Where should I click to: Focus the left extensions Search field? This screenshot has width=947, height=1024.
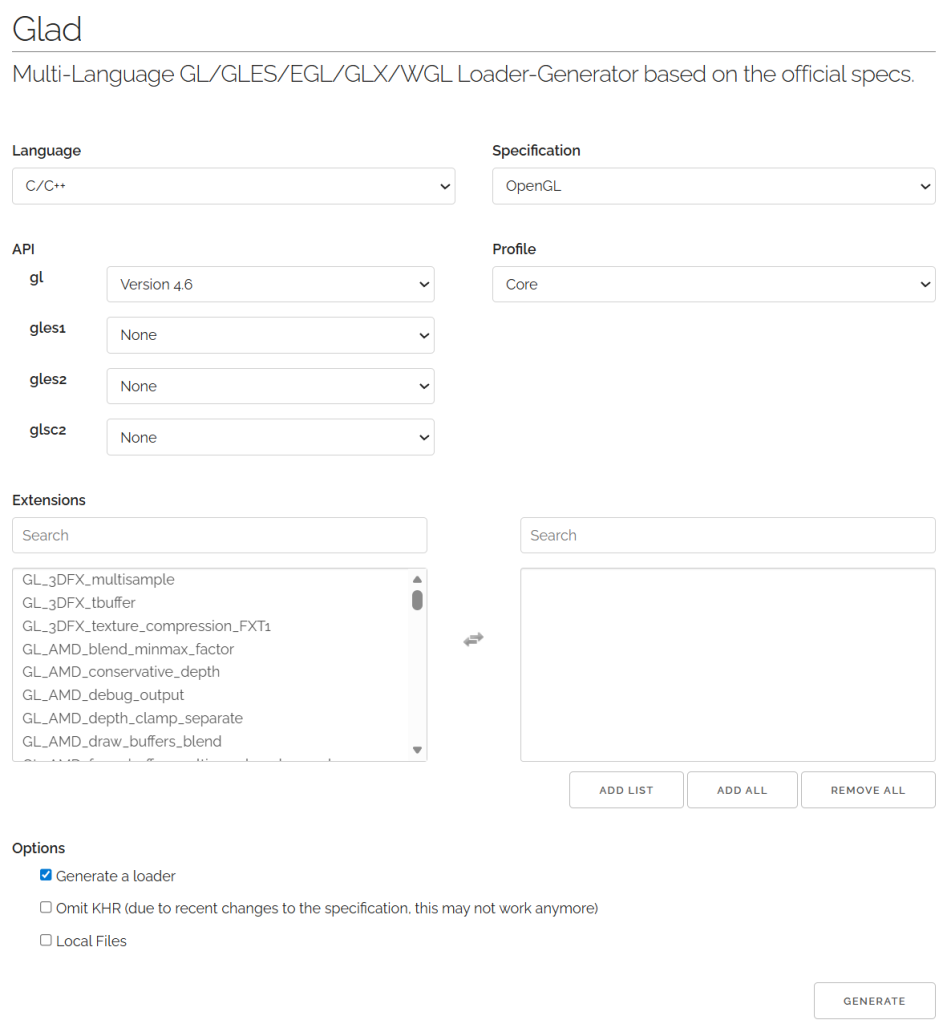(x=219, y=535)
